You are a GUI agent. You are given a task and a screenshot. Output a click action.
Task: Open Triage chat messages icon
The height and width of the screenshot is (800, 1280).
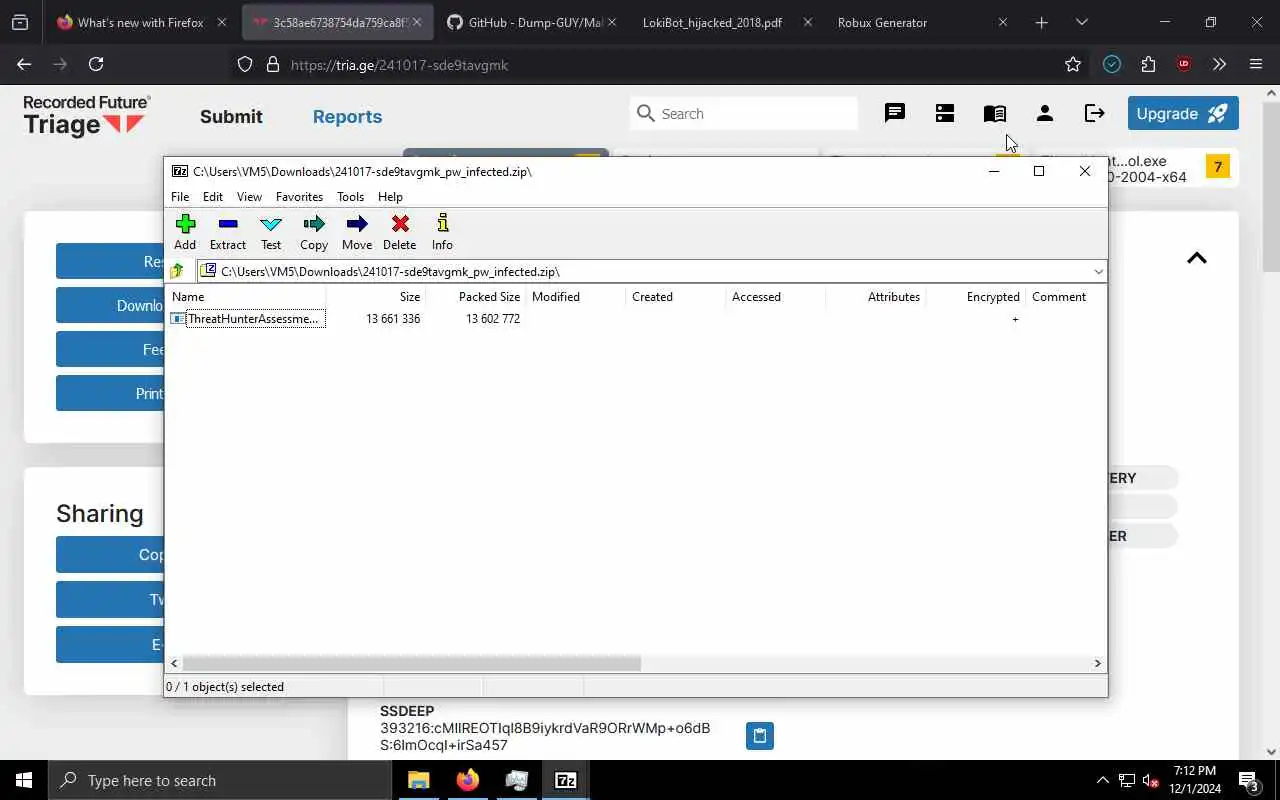(x=895, y=113)
